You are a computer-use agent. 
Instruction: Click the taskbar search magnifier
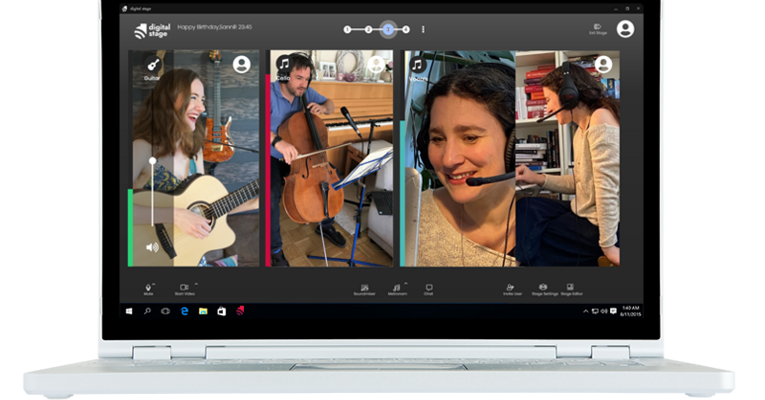pos(147,311)
